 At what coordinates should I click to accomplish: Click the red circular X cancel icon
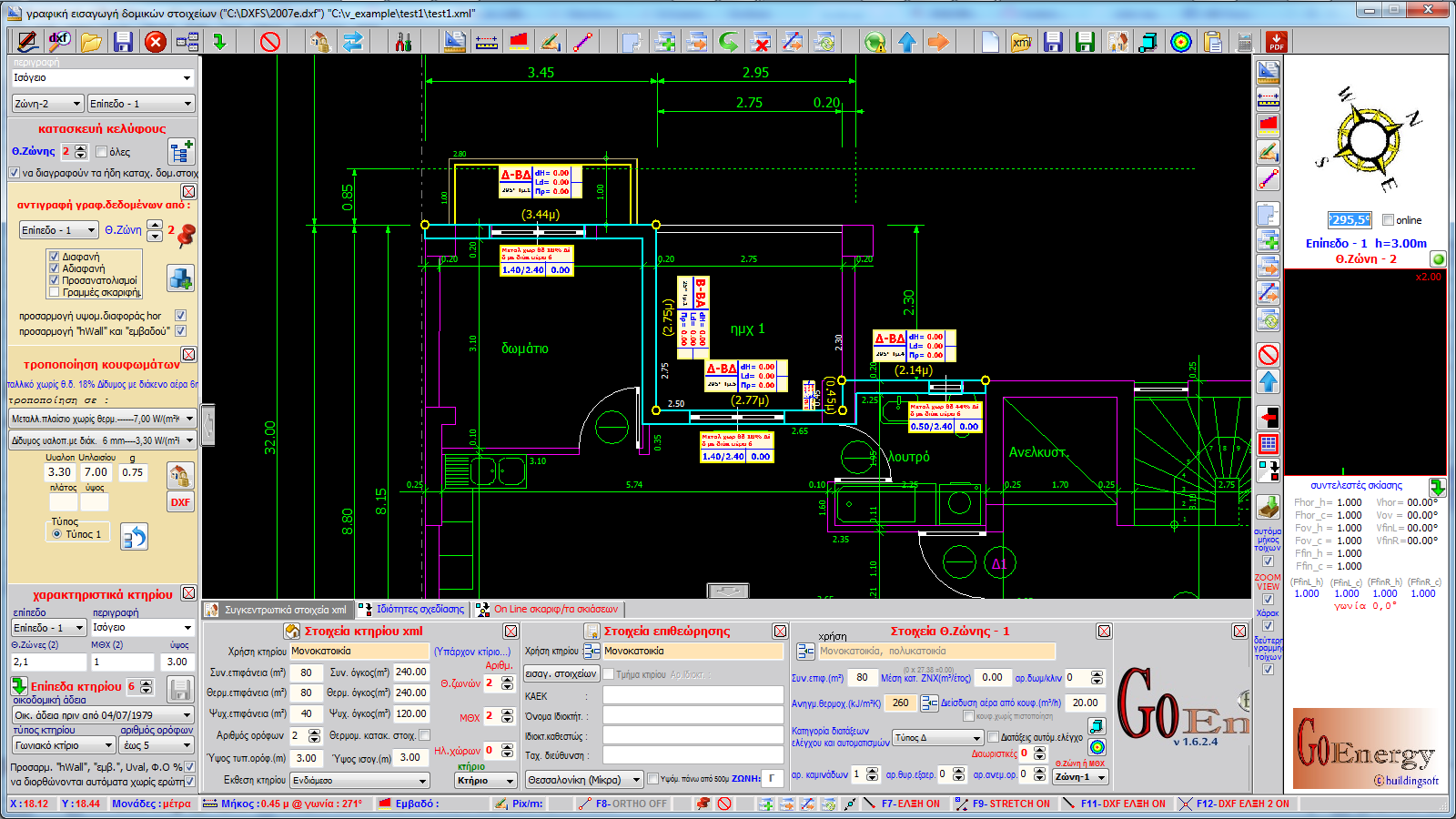(156, 42)
